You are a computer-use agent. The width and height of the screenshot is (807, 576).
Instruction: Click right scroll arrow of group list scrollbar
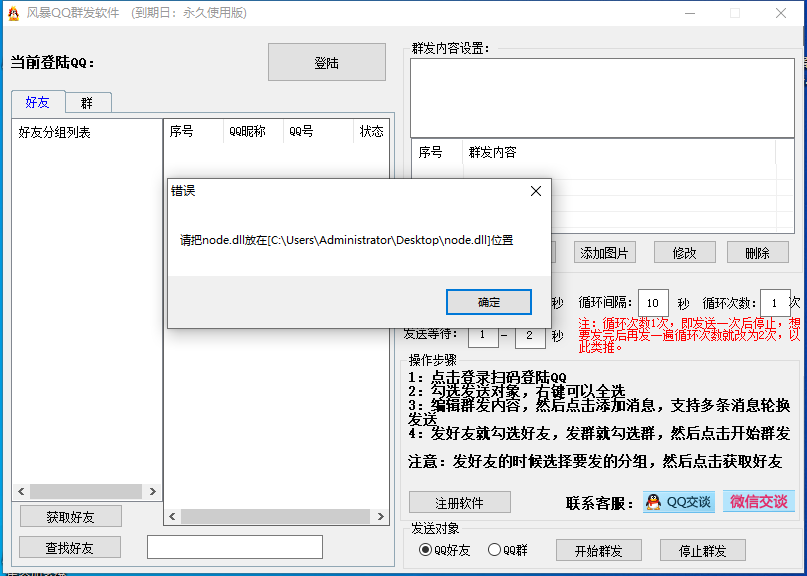coord(152,491)
